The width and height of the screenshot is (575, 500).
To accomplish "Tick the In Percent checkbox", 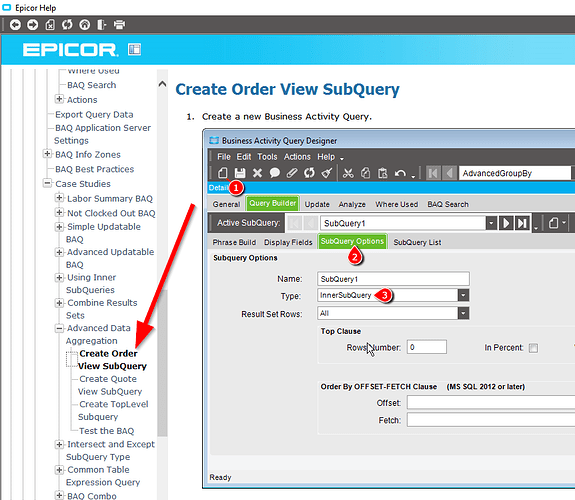I will (533, 348).
